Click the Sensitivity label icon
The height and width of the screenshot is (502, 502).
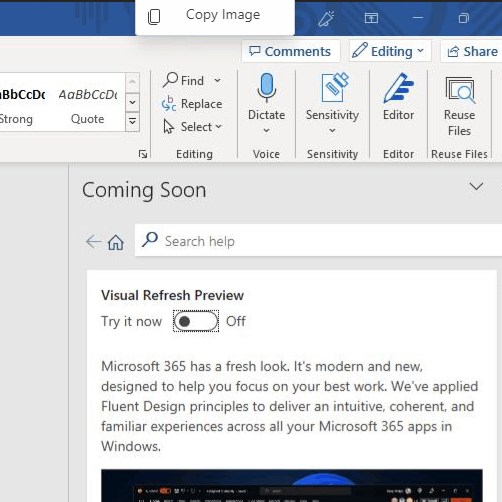[335, 87]
